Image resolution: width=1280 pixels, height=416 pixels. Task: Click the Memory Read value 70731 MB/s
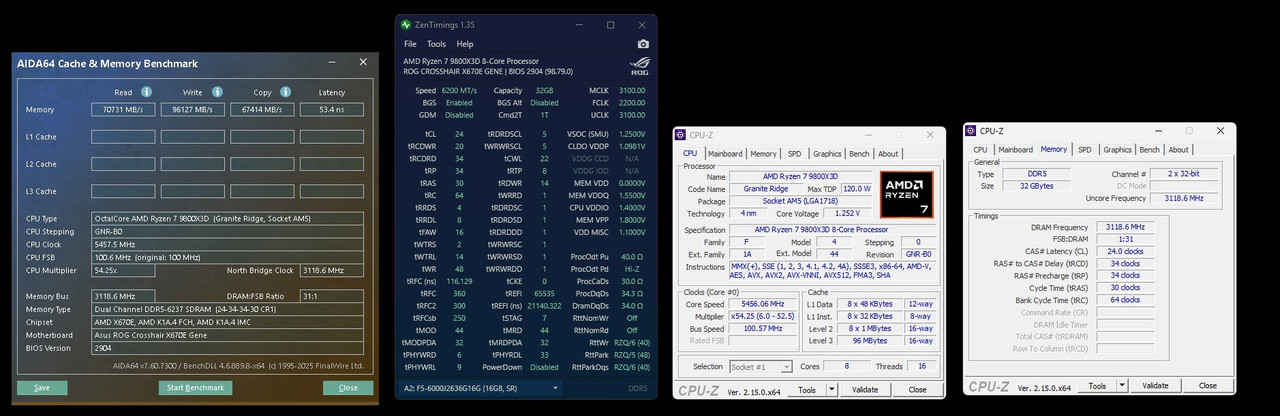pyautogui.click(x=122, y=109)
